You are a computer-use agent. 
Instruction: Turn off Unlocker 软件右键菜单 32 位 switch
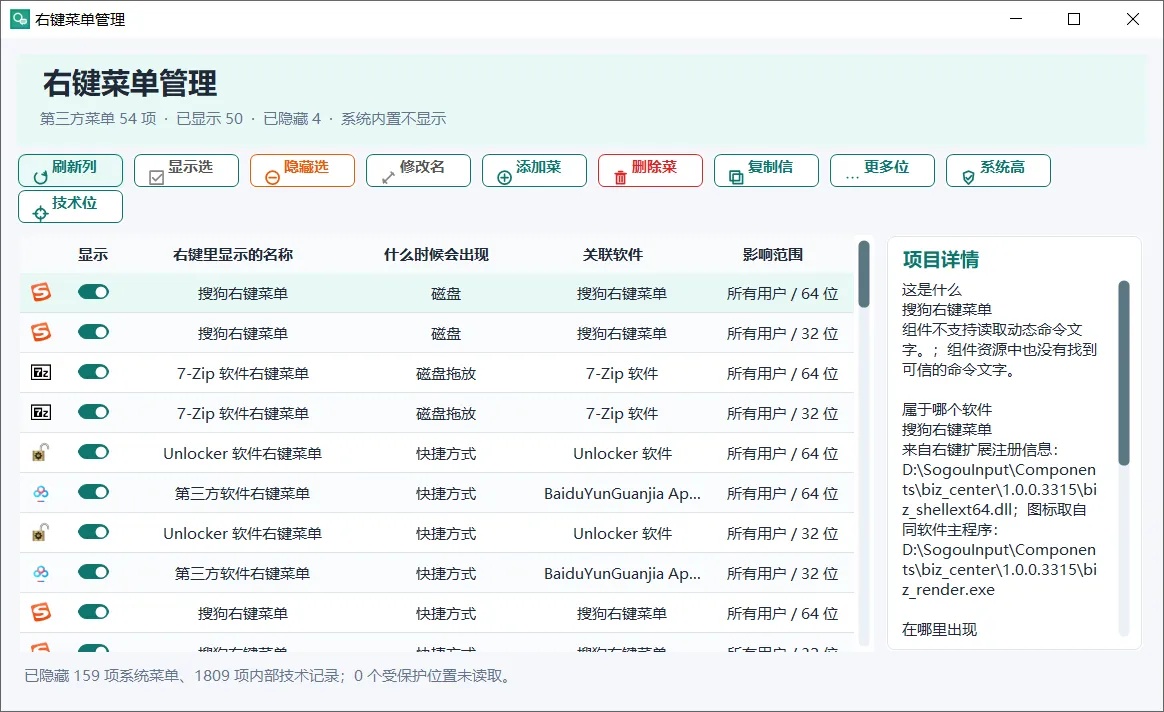click(94, 532)
